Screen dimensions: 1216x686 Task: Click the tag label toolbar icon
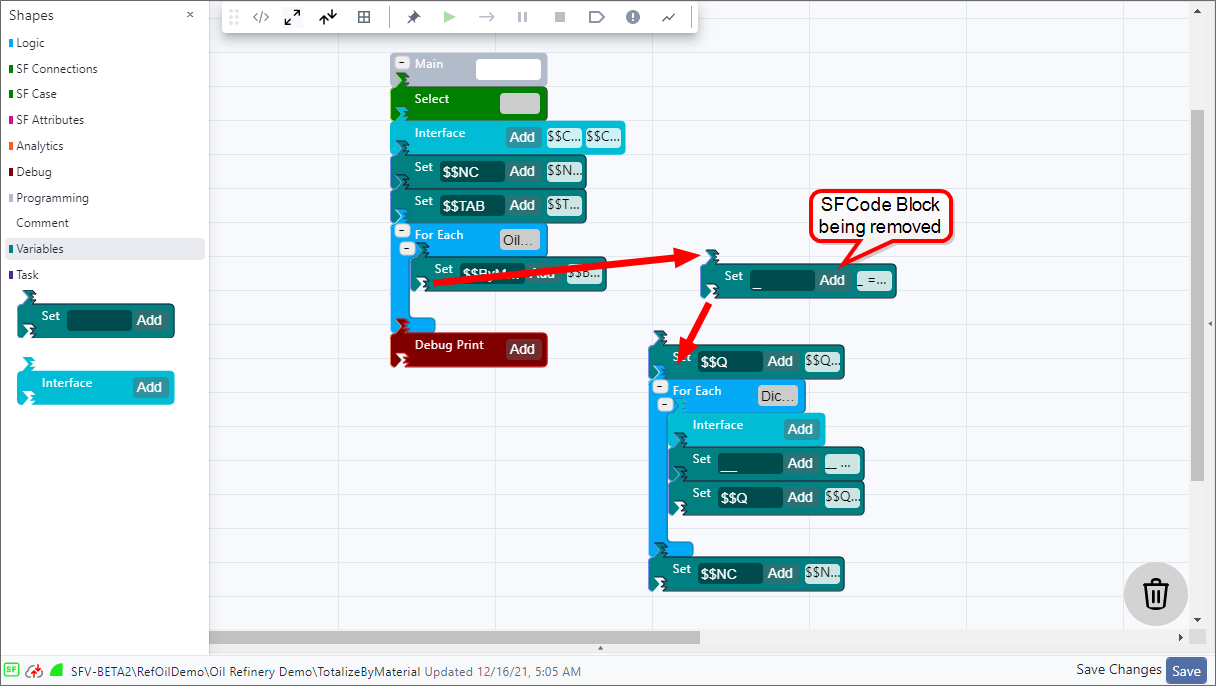(596, 17)
